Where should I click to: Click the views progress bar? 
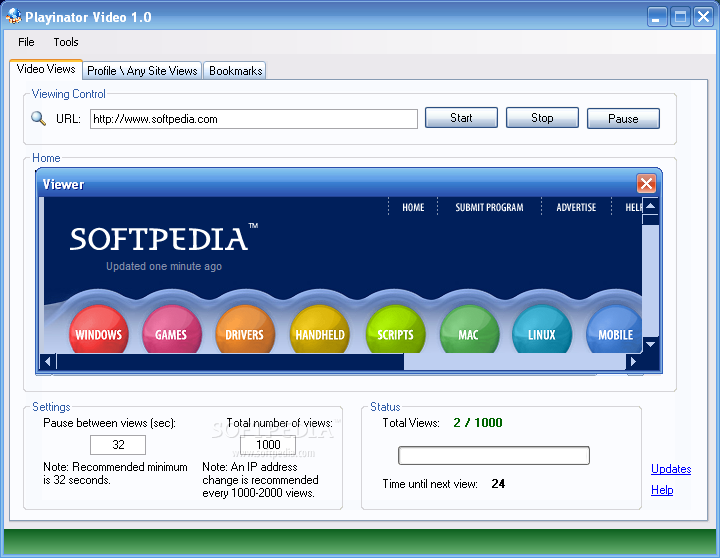(494, 455)
